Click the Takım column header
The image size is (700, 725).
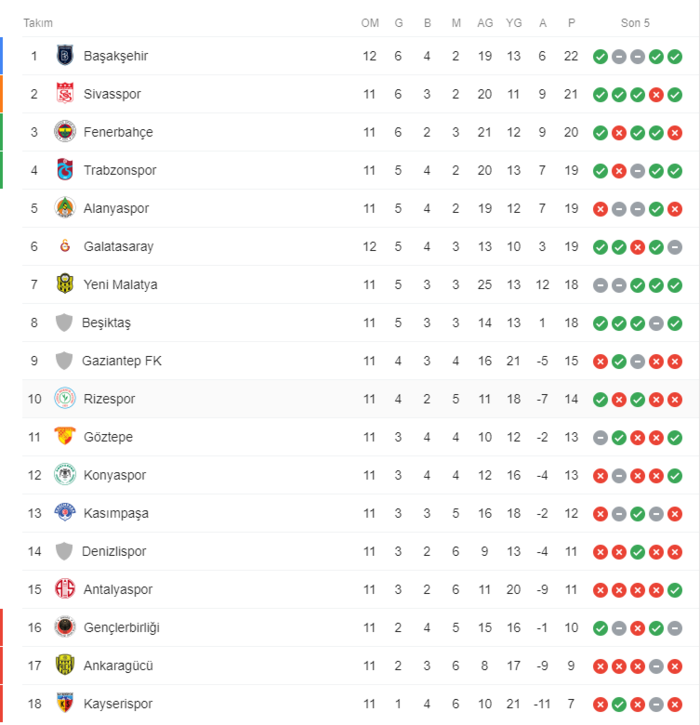pos(38,23)
